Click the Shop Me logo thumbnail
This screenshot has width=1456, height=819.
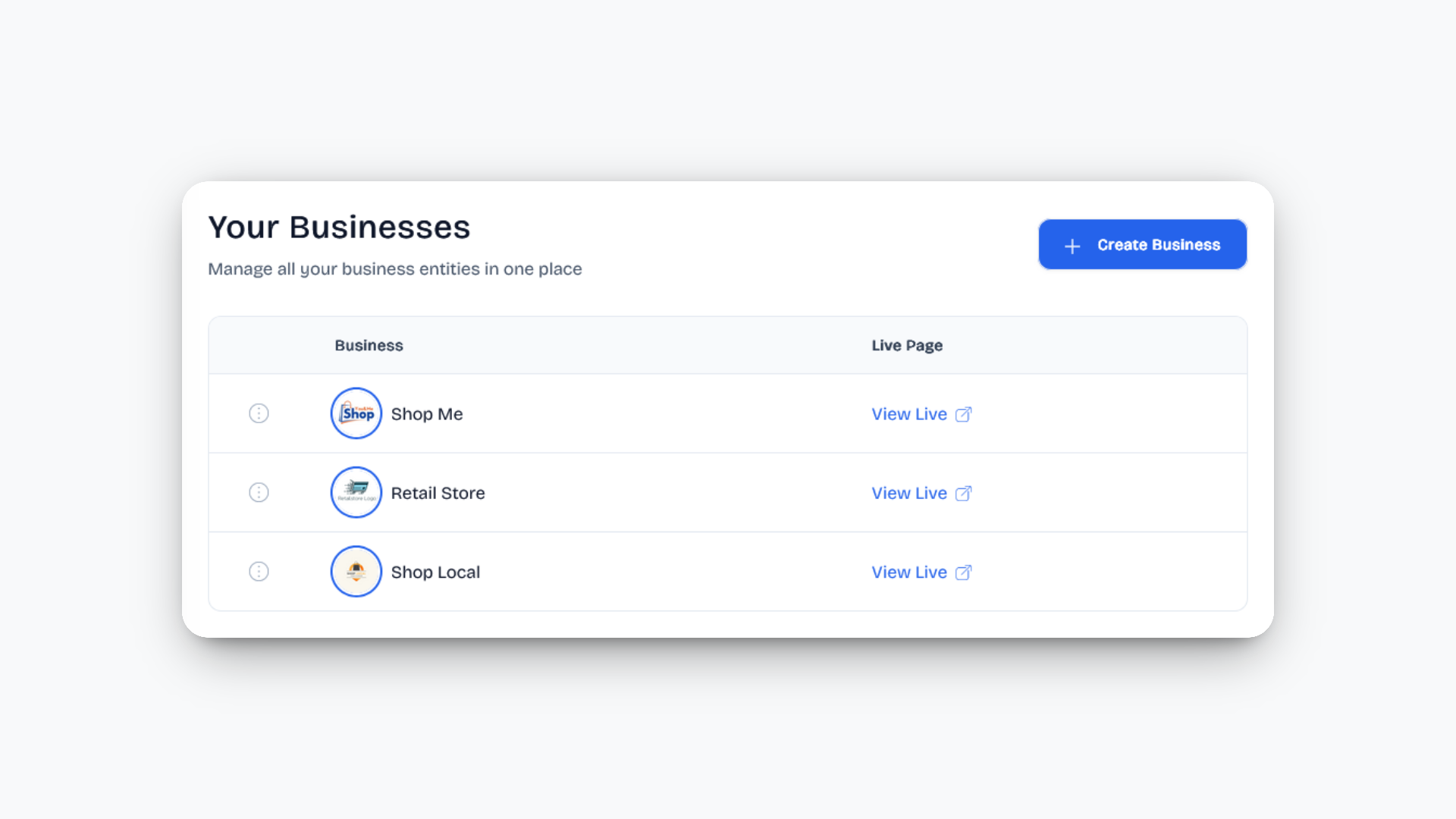[x=356, y=413]
